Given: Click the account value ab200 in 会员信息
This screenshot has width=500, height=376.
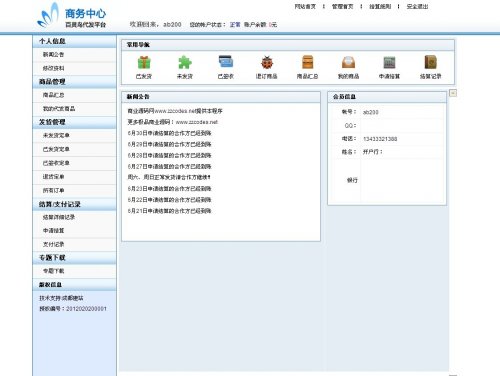Looking at the screenshot, I should coord(371,112).
